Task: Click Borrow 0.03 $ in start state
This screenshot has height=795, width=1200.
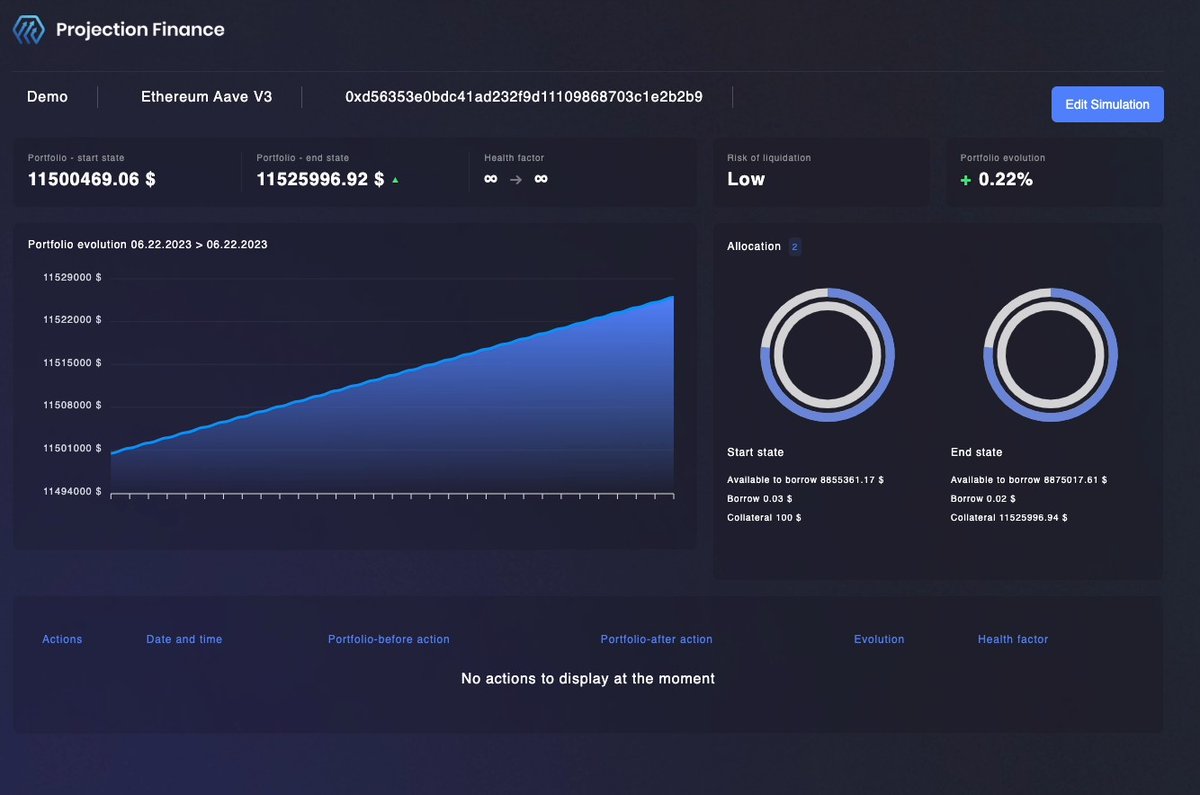Action: coord(759,499)
